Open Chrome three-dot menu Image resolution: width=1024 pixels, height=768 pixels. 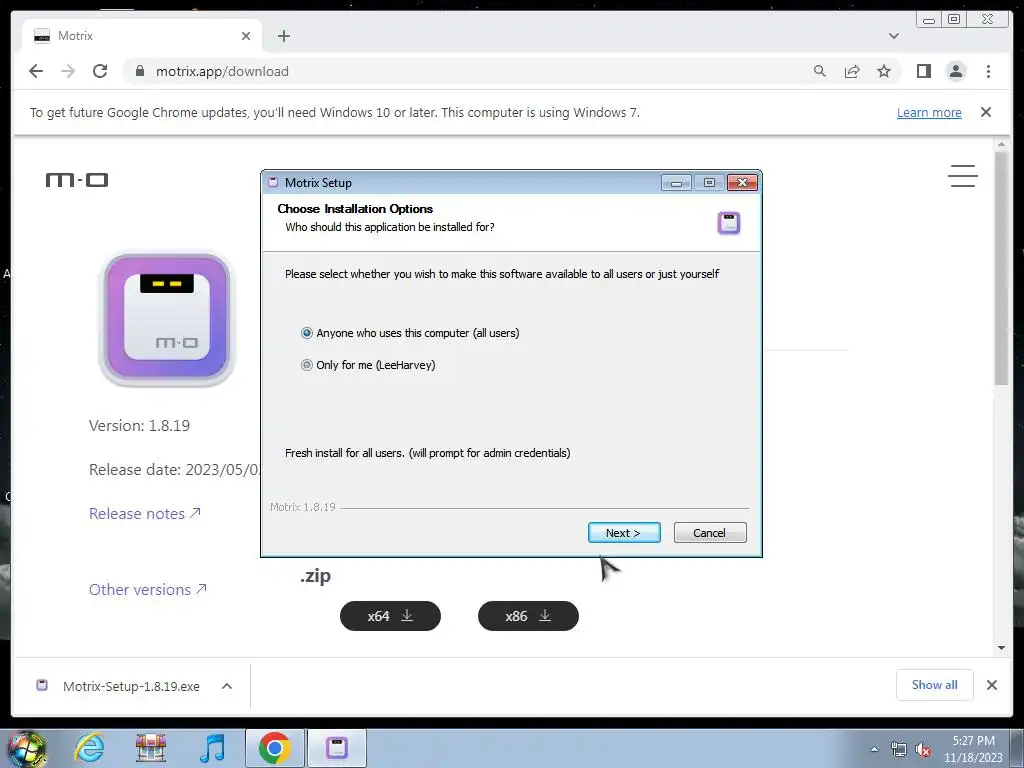[x=988, y=71]
